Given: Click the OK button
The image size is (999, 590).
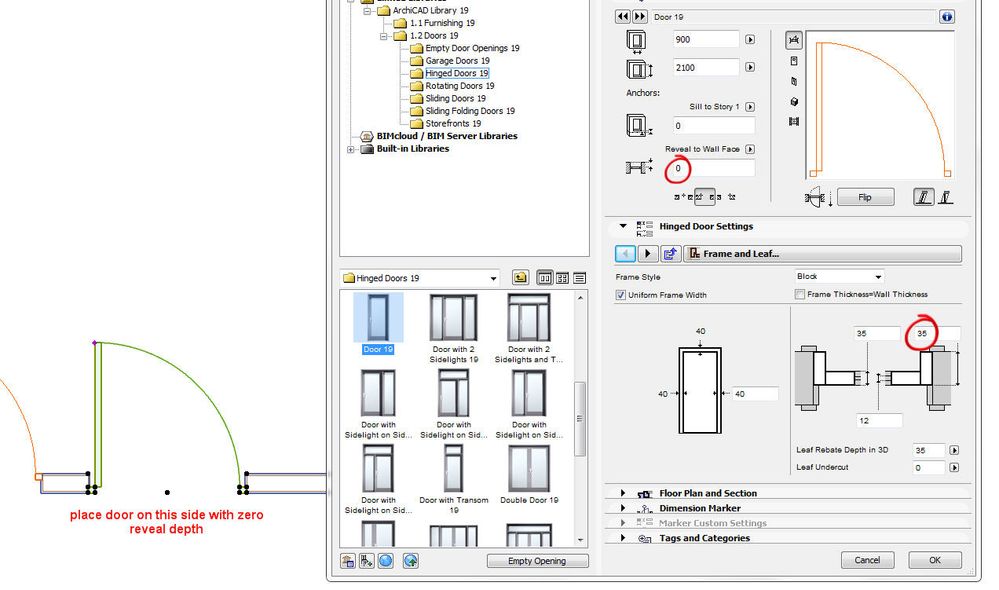Looking at the screenshot, I should click(935, 560).
